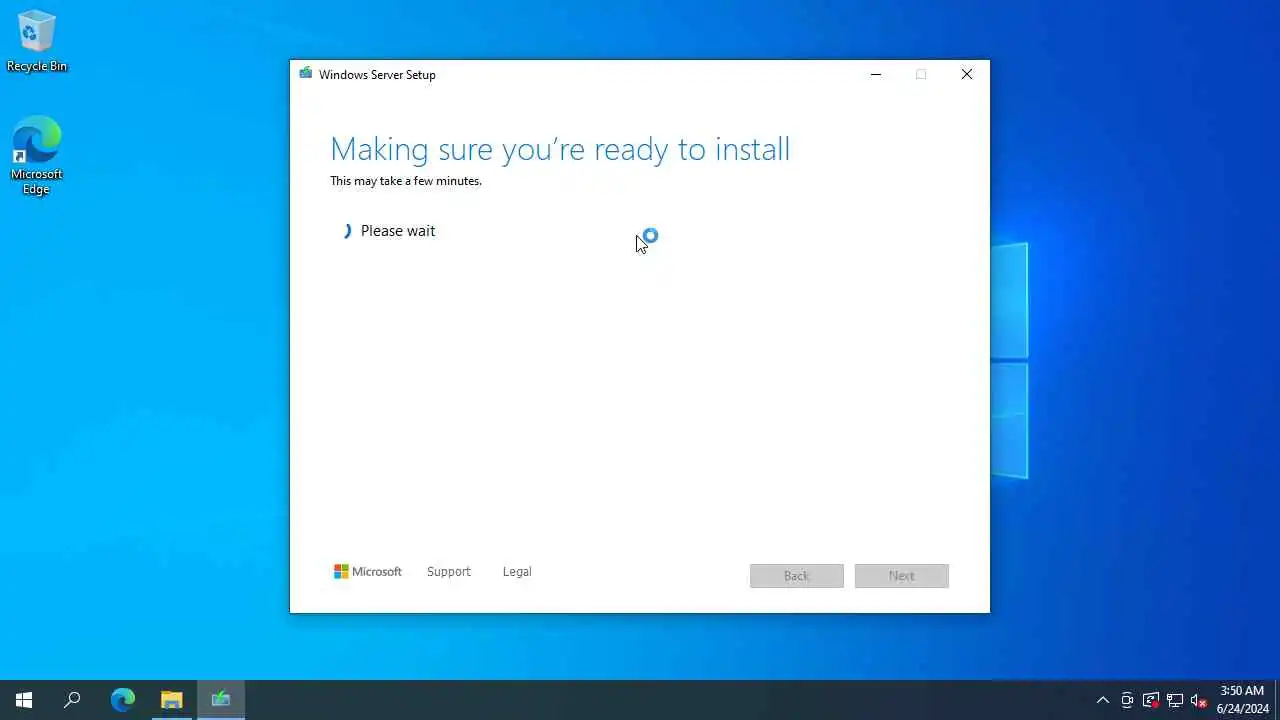Click the 'Please wait' status text

pyautogui.click(x=398, y=231)
